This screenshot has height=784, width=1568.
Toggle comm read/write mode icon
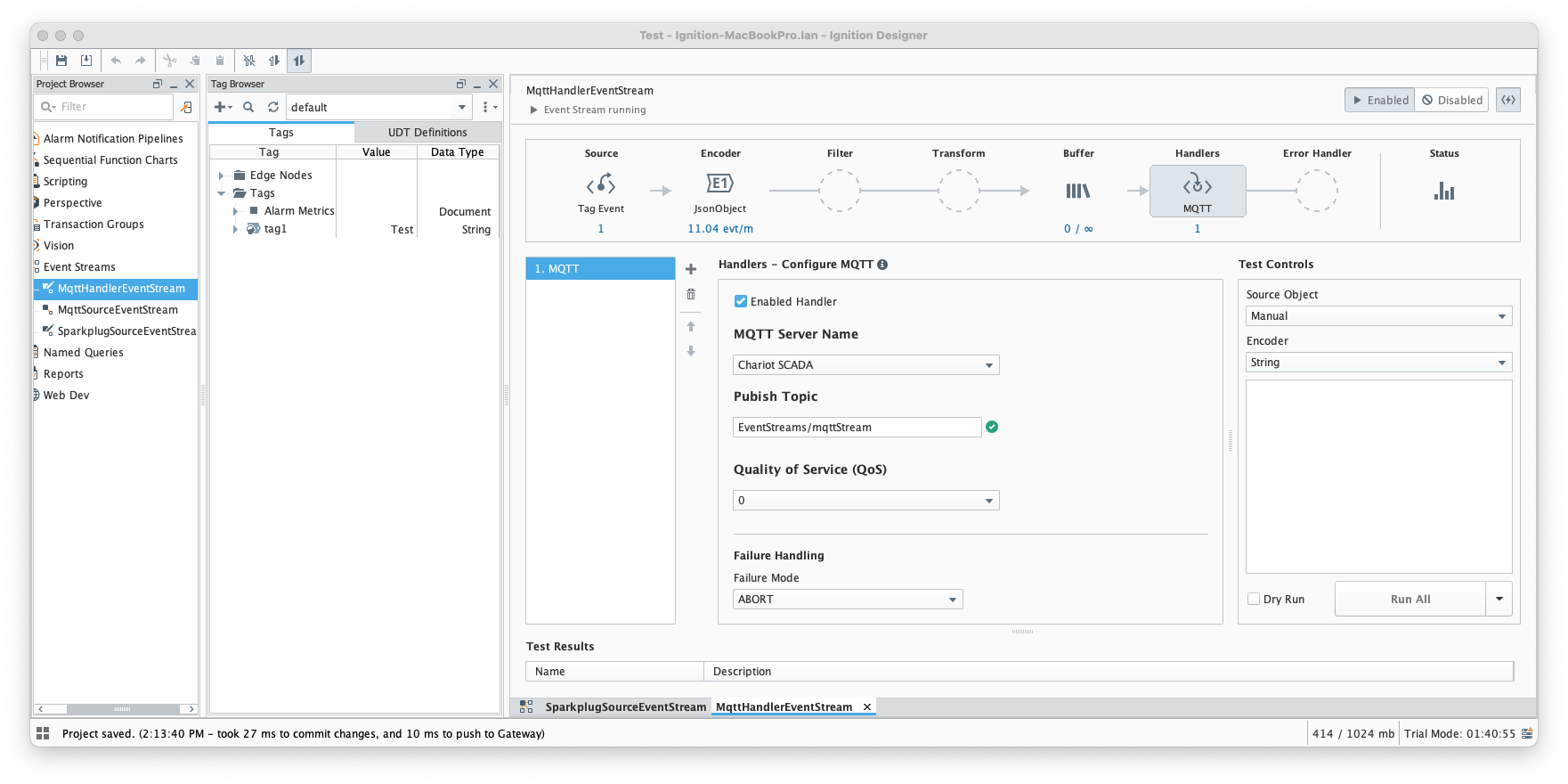coord(299,61)
